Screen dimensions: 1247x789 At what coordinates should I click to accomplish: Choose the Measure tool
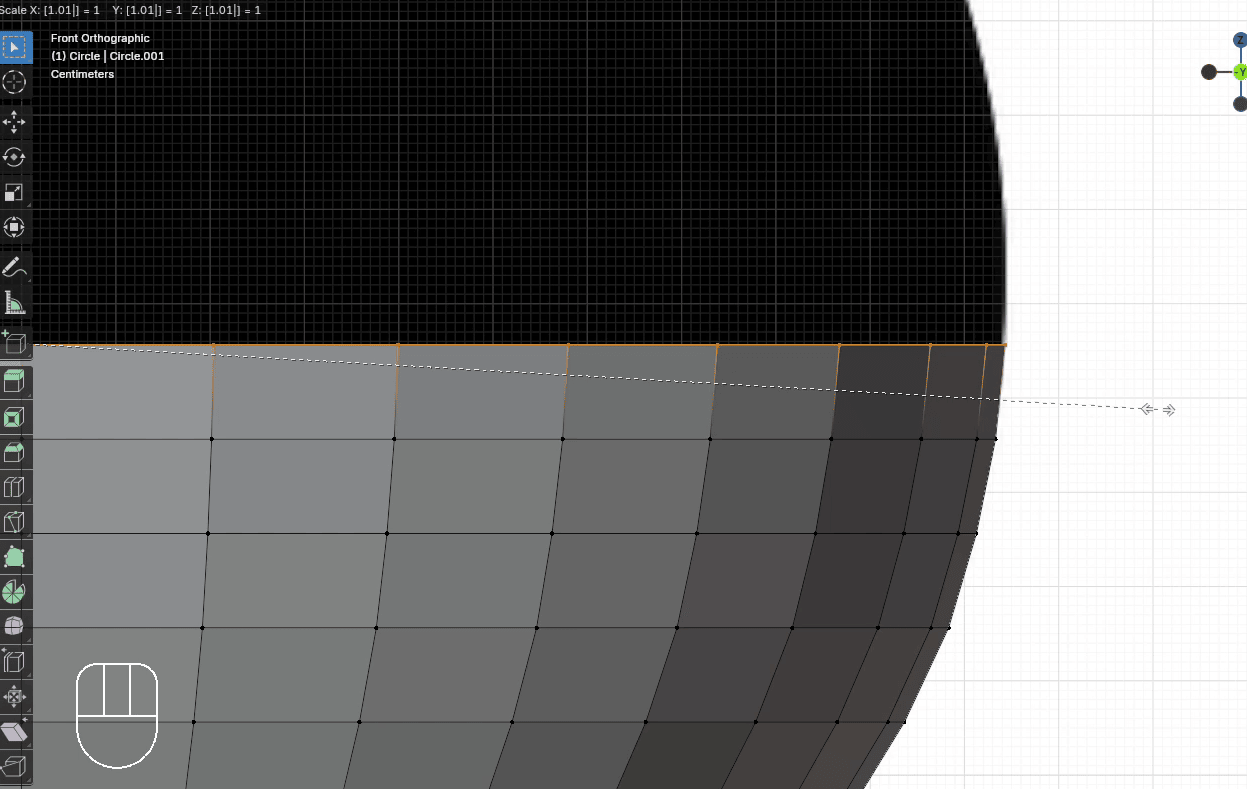(15, 302)
